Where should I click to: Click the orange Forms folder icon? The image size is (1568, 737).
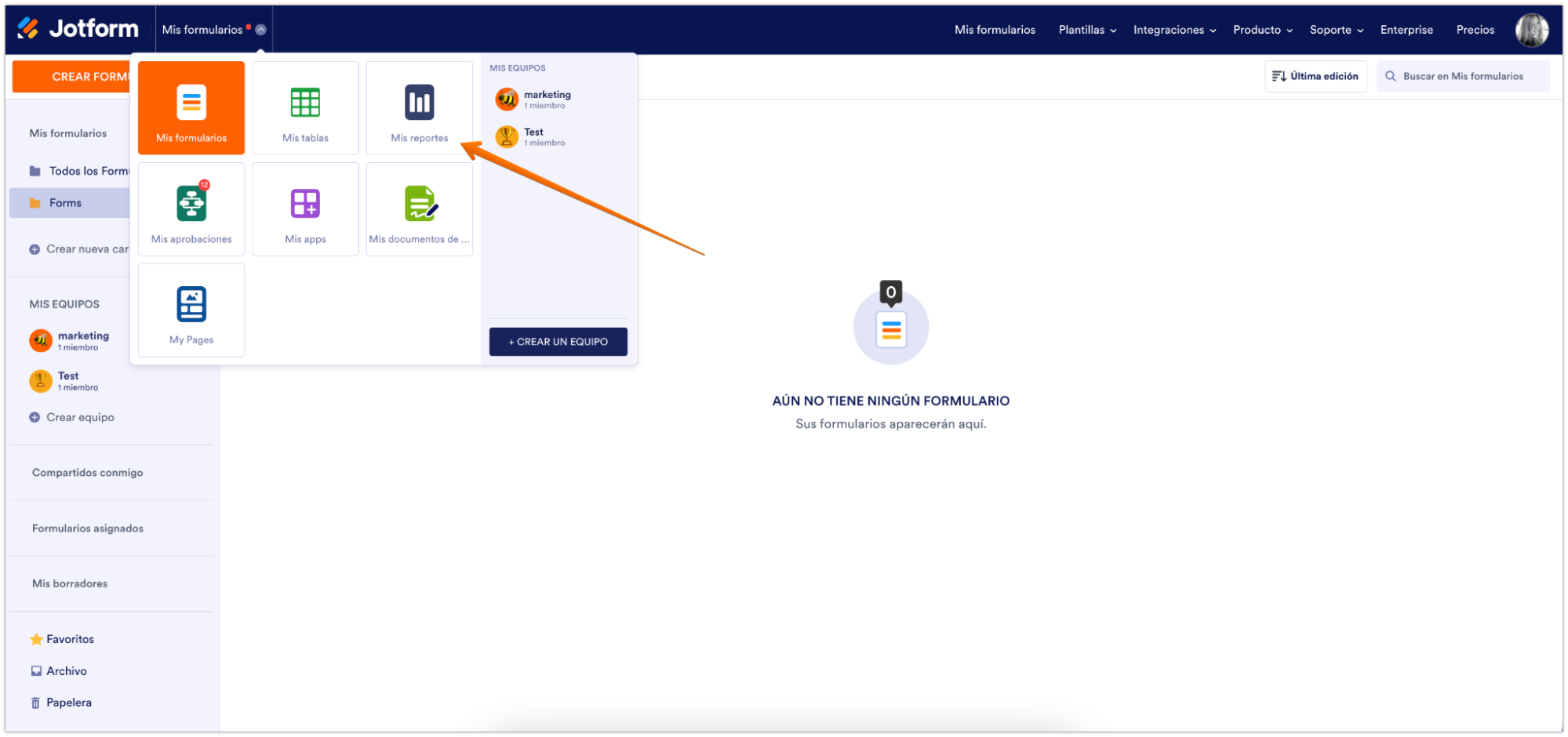click(35, 203)
